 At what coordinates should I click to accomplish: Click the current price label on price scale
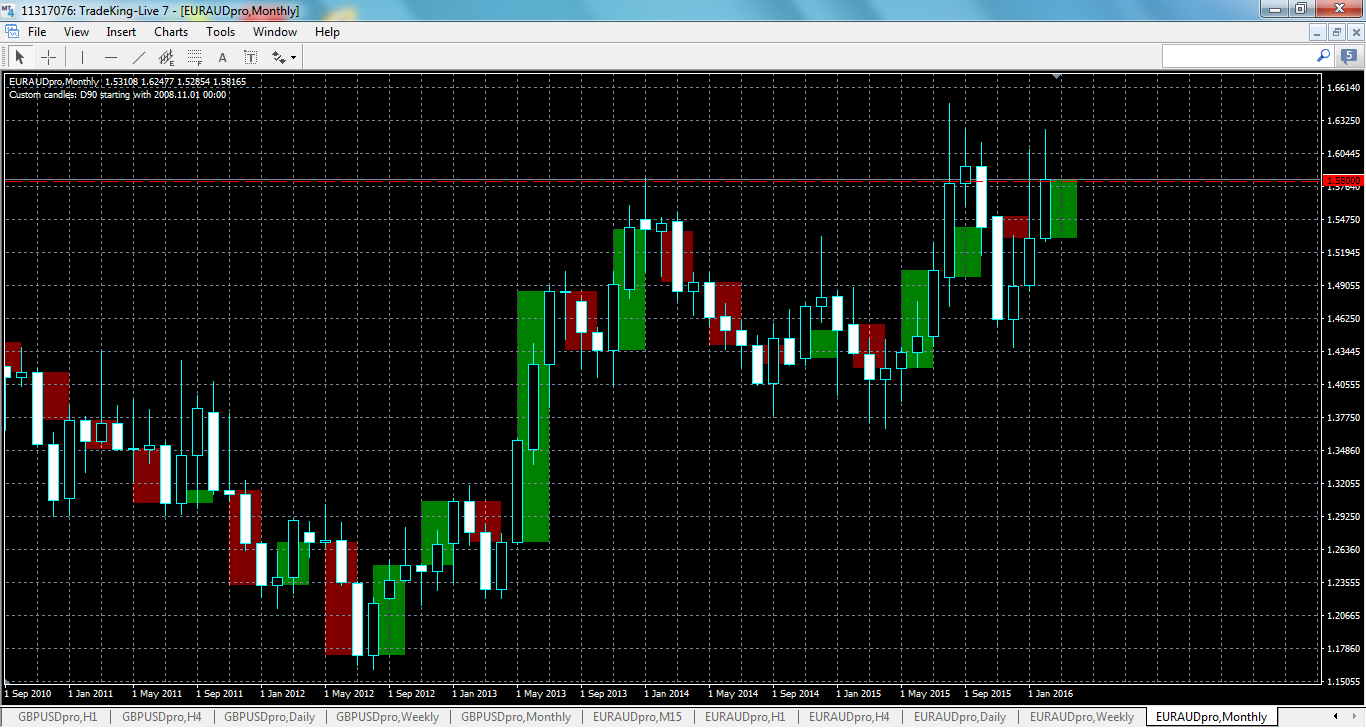(x=1343, y=181)
